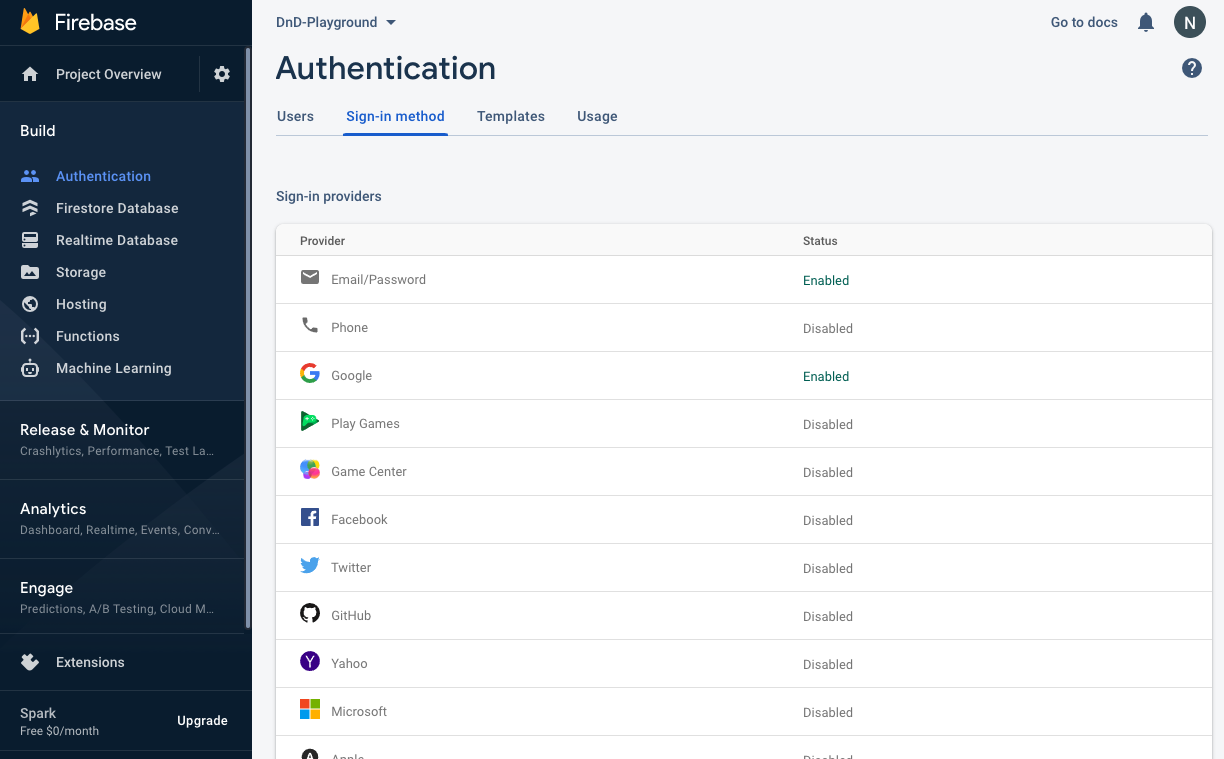The height and width of the screenshot is (759, 1224).
Task: Open Machine Learning in the sidebar
Action: [x=114, y=368]
